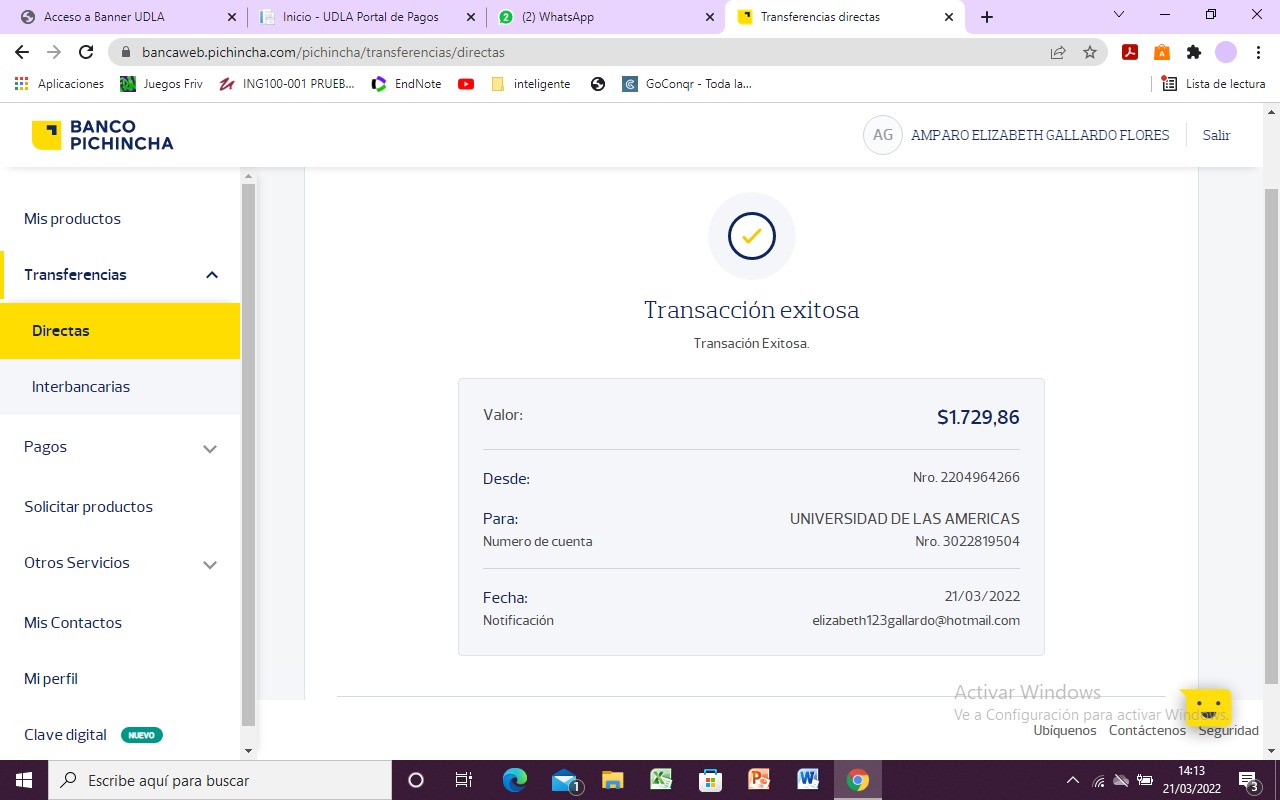Open Microsoft Edge from the taskbar
The width and height of the screenshot is (1280, 800).
click(514, 780)
